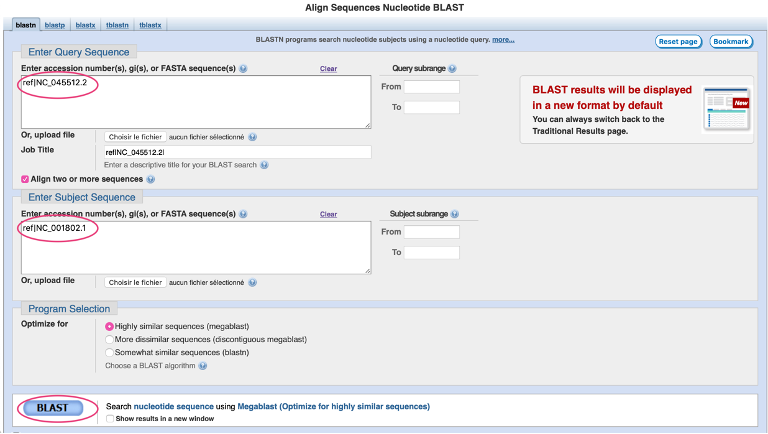Click the nucleotide sequence text in search summary
Viewport: 768px width, 434px height.
click(173, 407)
